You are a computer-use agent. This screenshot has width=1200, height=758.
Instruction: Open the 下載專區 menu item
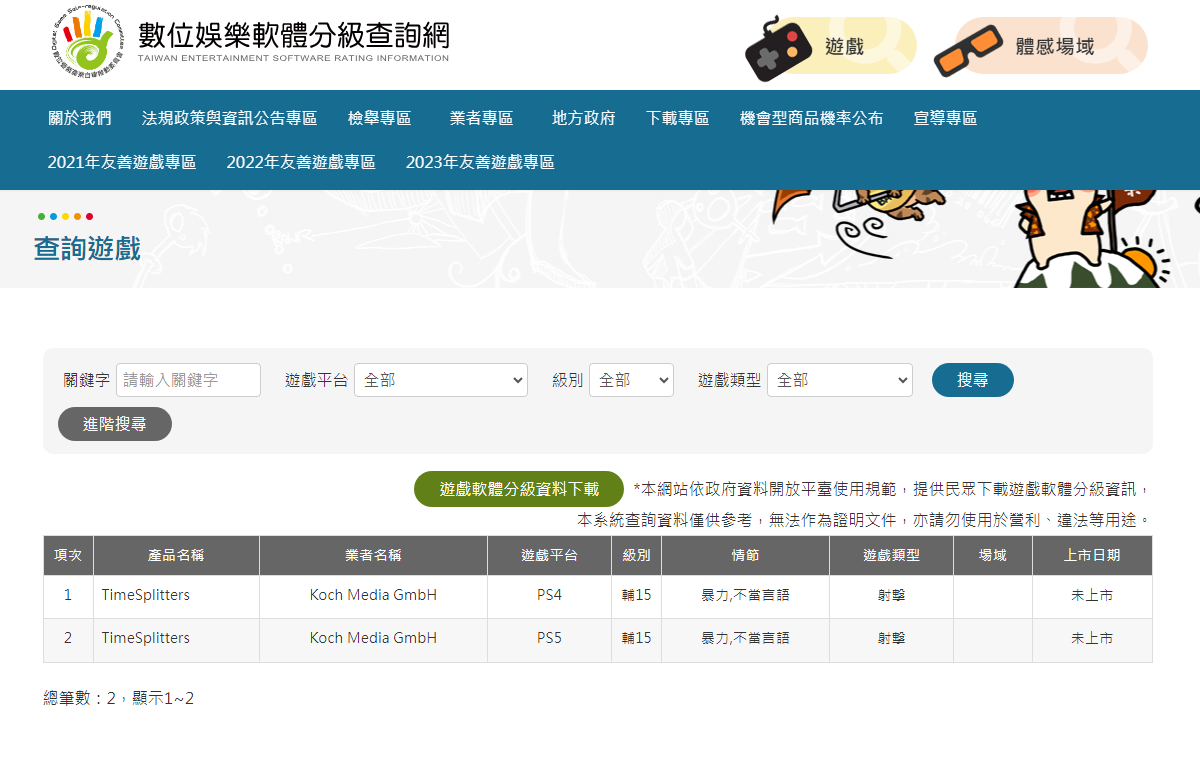click(x=677, y=118)
